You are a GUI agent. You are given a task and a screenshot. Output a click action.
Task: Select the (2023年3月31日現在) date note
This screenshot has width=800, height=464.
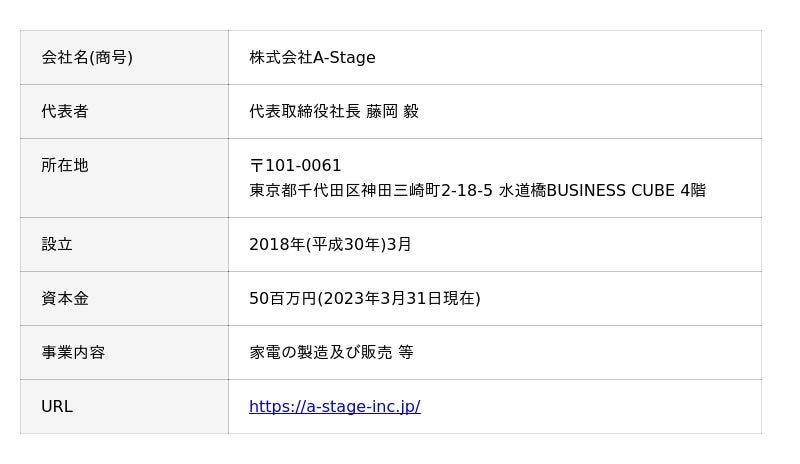click(x=399, y=298)
